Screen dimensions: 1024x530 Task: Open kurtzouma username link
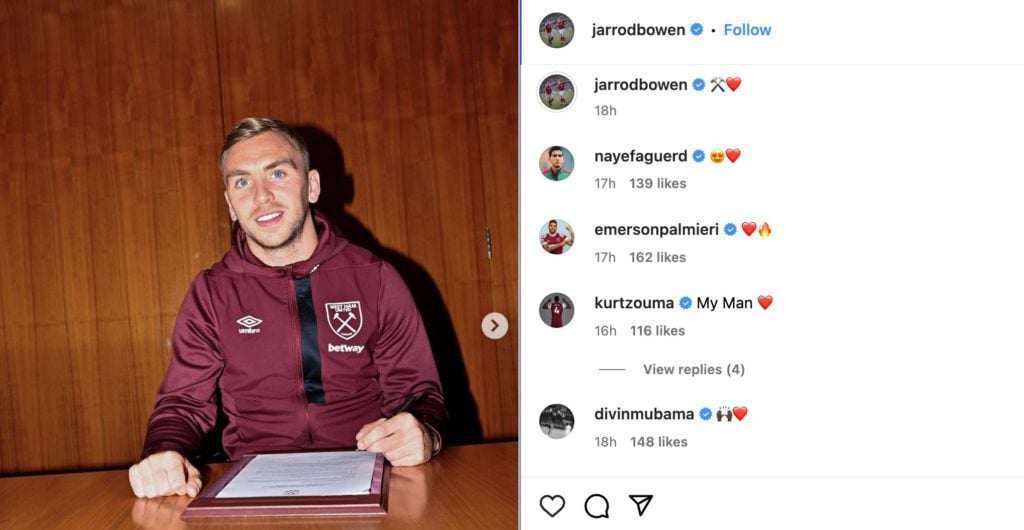coord(634,303)
